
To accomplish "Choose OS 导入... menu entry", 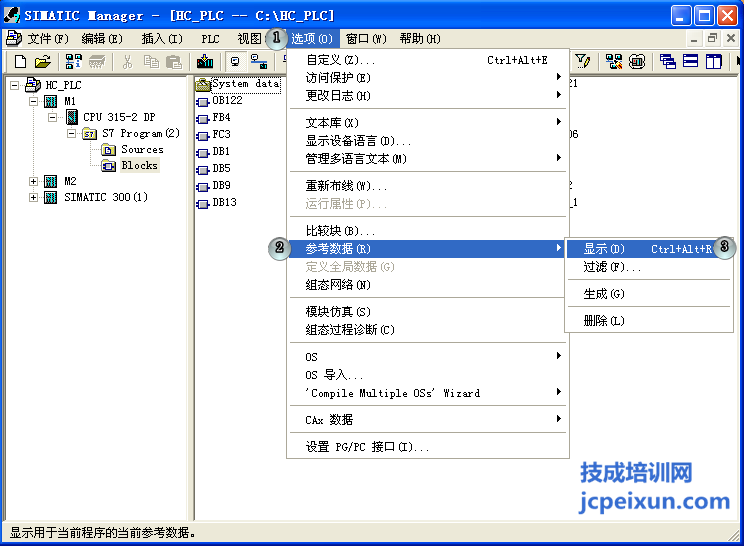I will click(428, 375).
